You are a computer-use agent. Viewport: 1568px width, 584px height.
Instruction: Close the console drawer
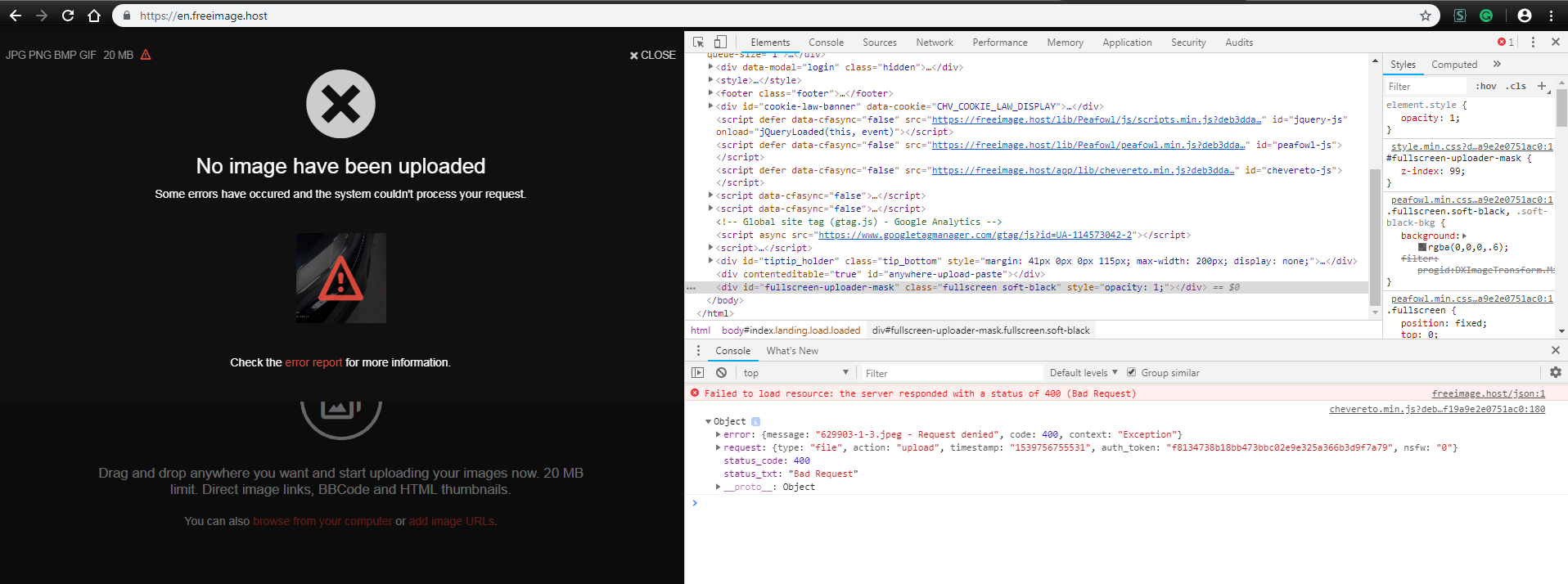(1556, 350)
